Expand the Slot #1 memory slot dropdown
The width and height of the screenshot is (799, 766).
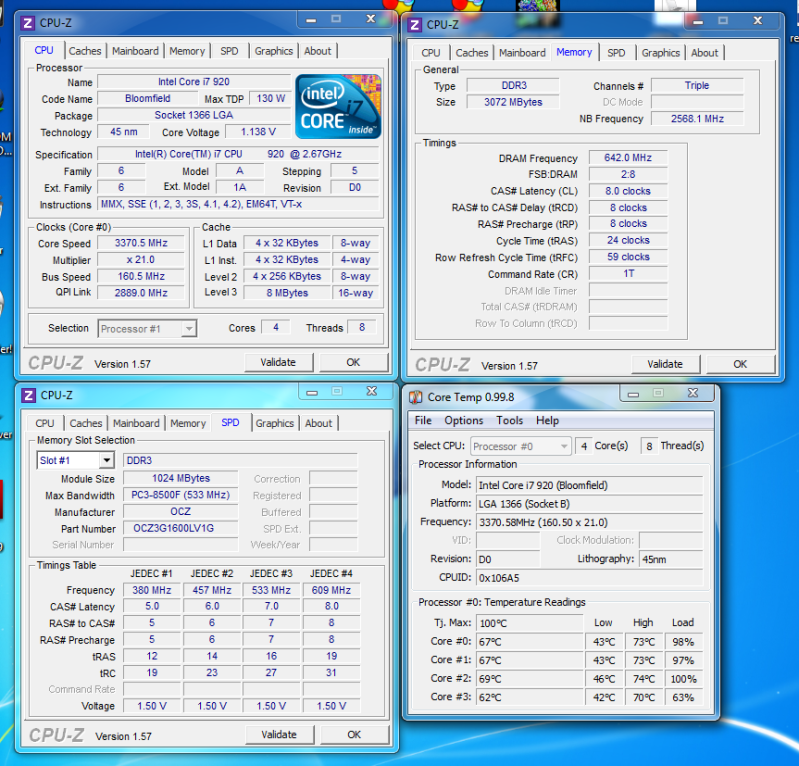[x=75, y=460]
